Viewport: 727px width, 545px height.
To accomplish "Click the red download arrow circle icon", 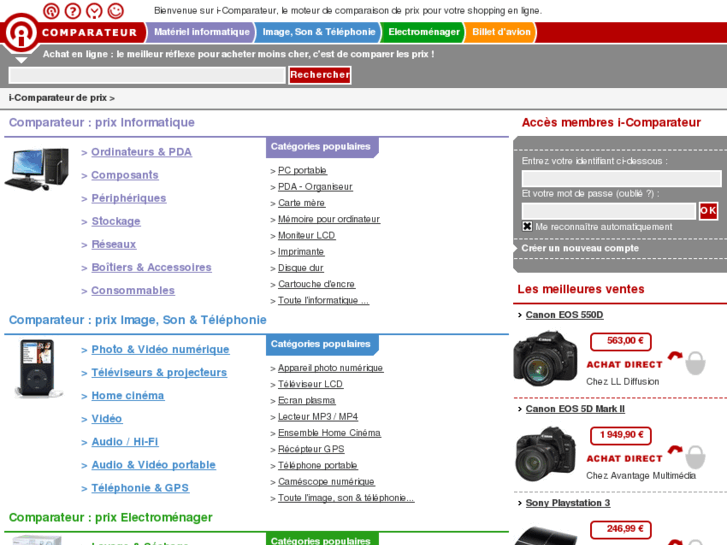I will 94,11.
